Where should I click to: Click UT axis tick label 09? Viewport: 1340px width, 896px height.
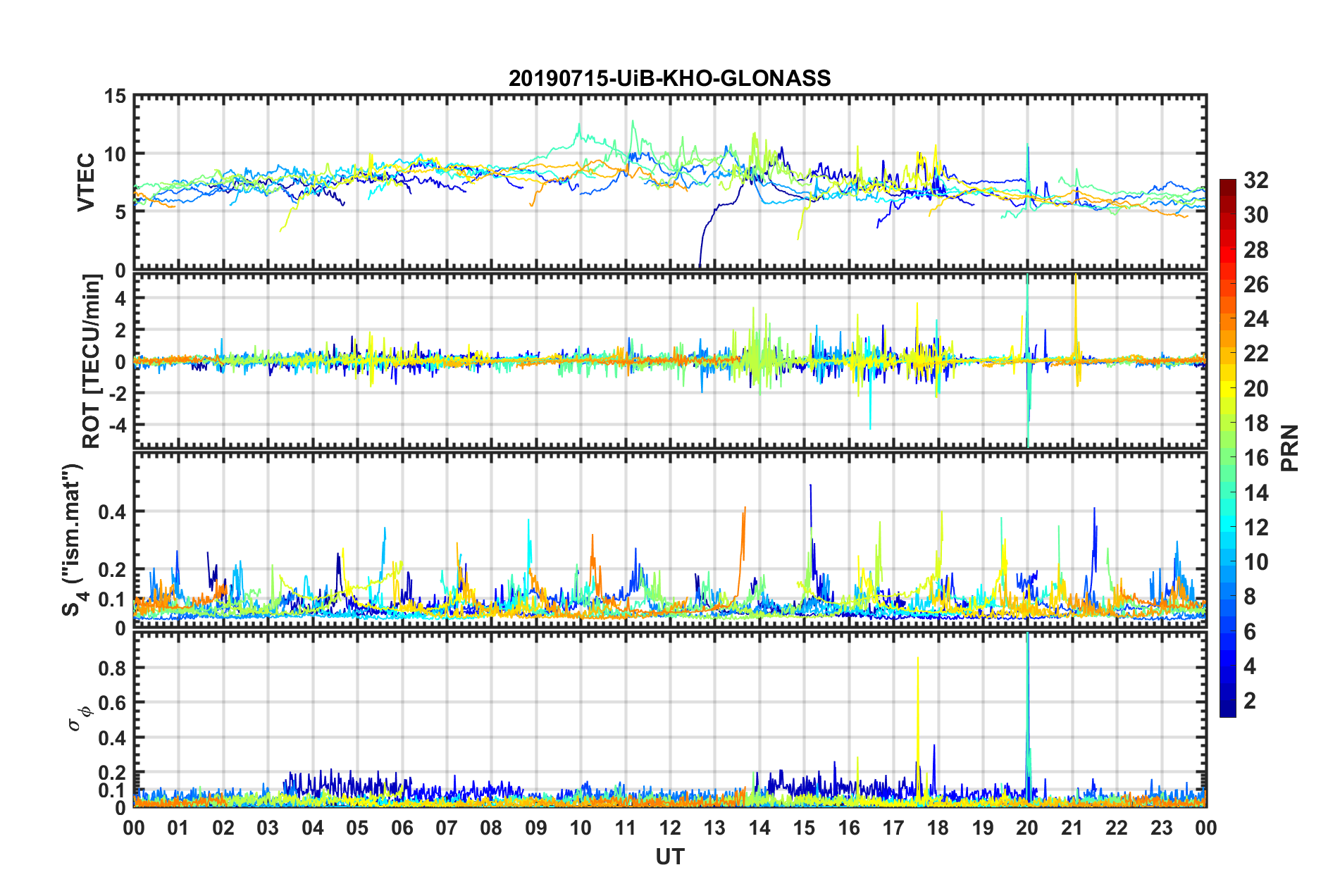(x=536, y=828)
